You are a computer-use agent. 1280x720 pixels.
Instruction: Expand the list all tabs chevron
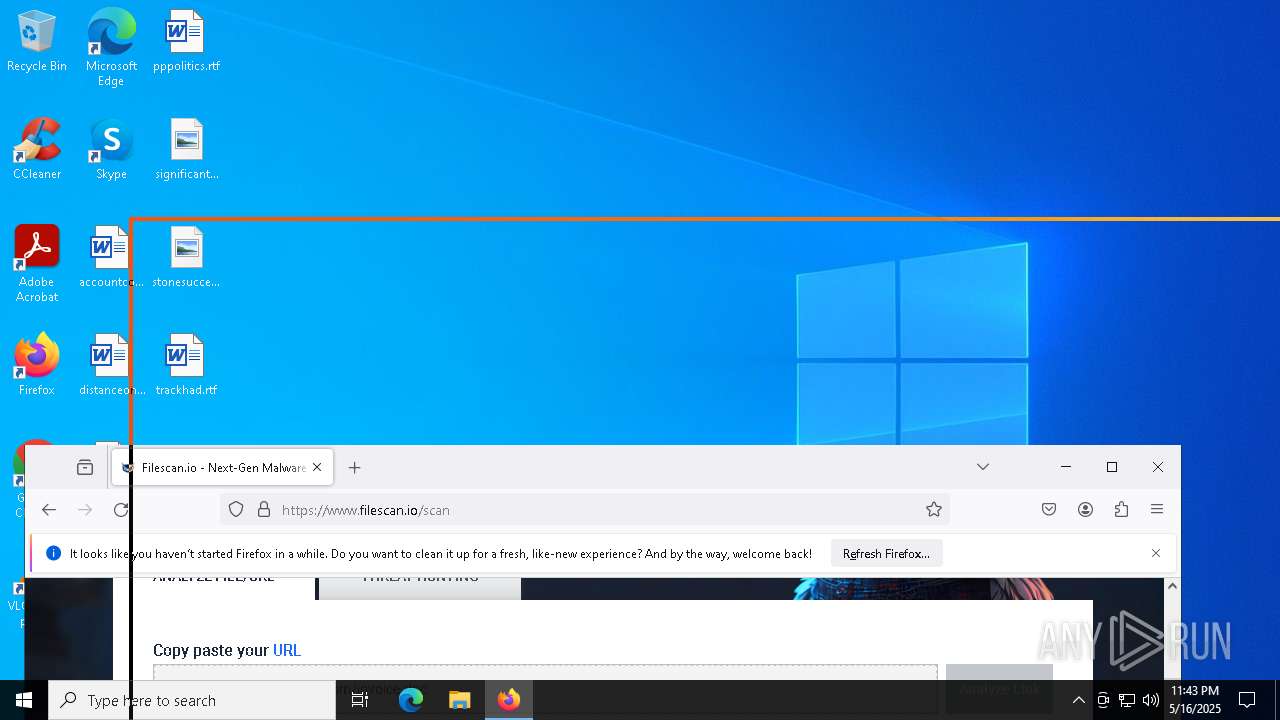click(983, 467)
